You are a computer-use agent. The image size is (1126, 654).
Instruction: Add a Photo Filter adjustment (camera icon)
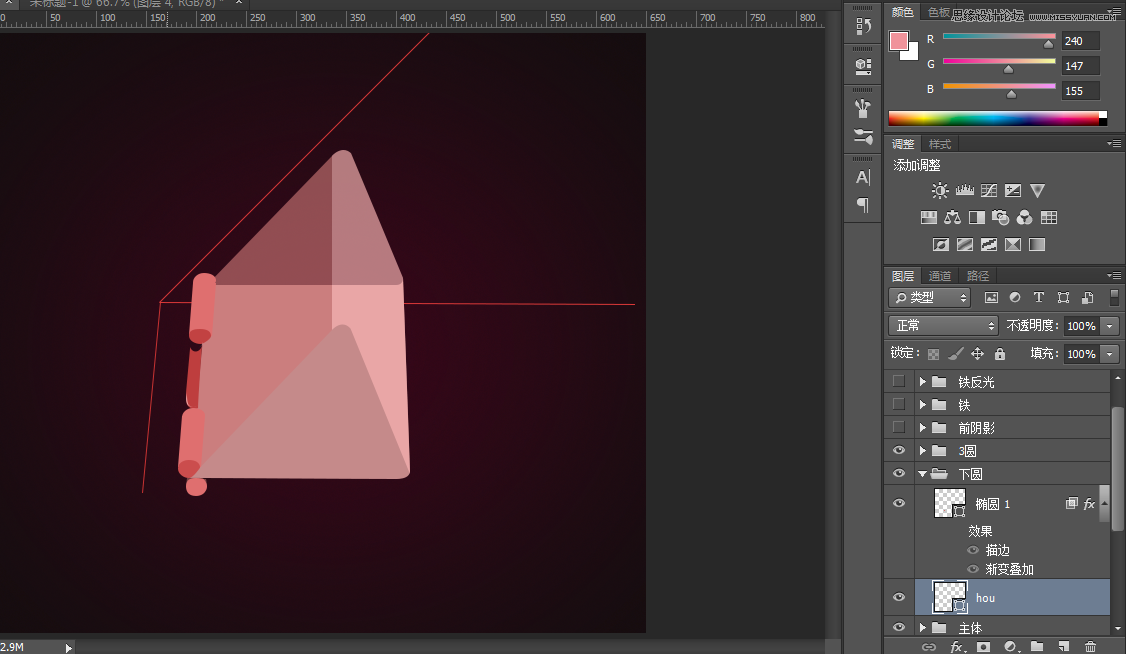(x=1000, y=217)
